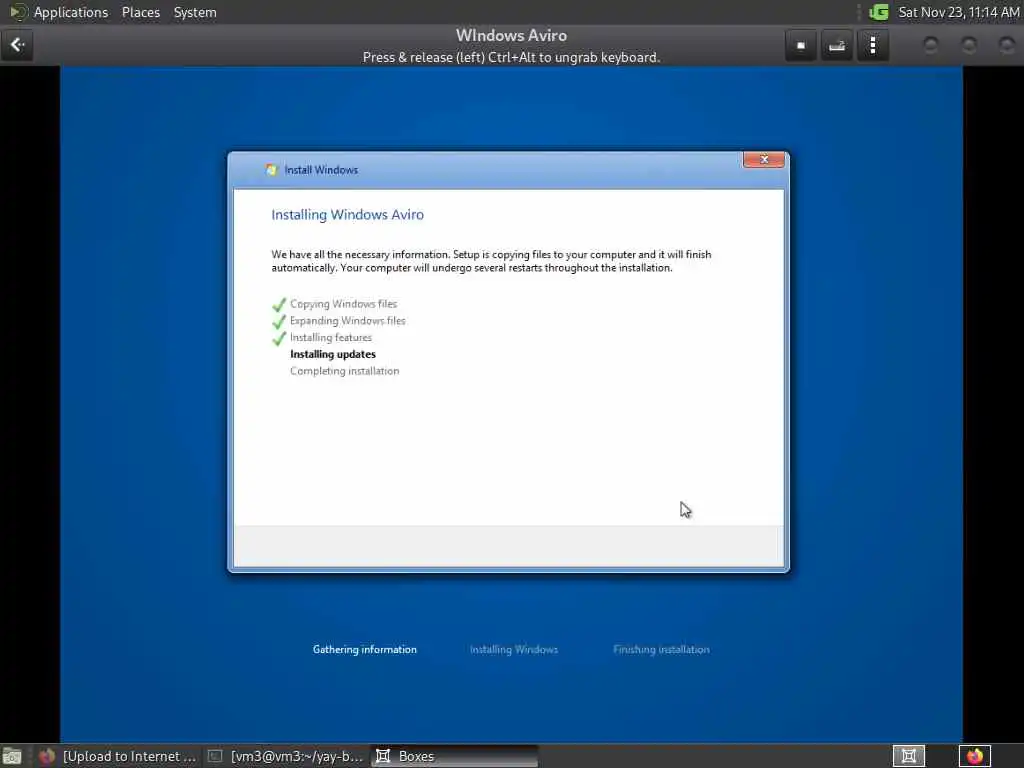Click the show desktop icon in taskbar

click(12, 756)
